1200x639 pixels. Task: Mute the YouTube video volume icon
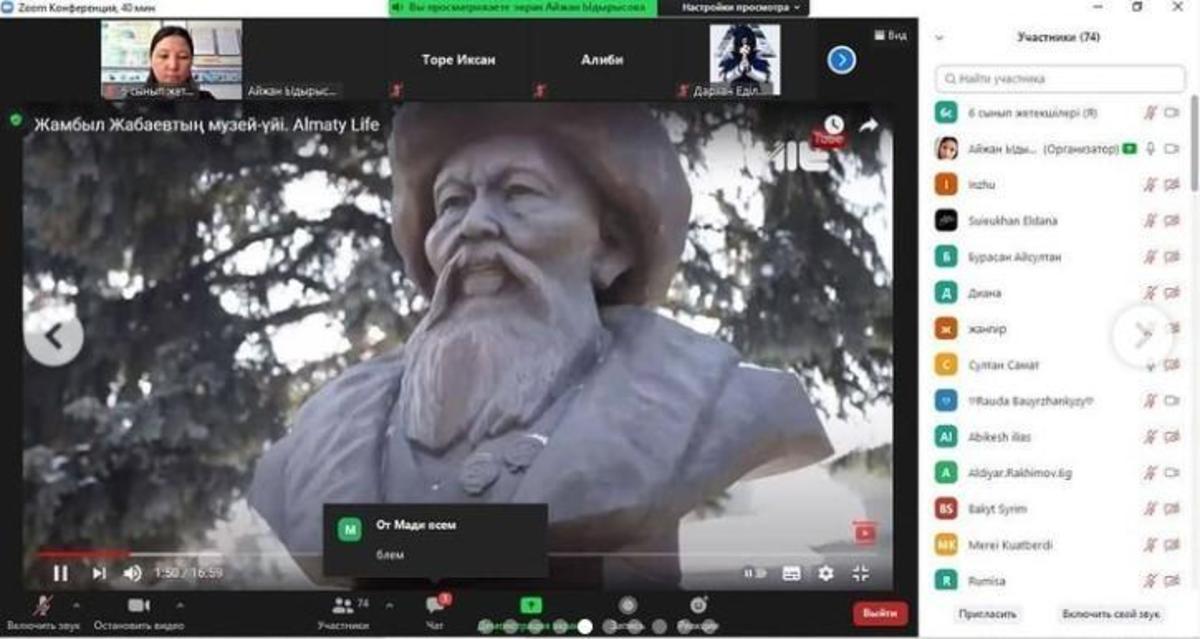(132, 573)
